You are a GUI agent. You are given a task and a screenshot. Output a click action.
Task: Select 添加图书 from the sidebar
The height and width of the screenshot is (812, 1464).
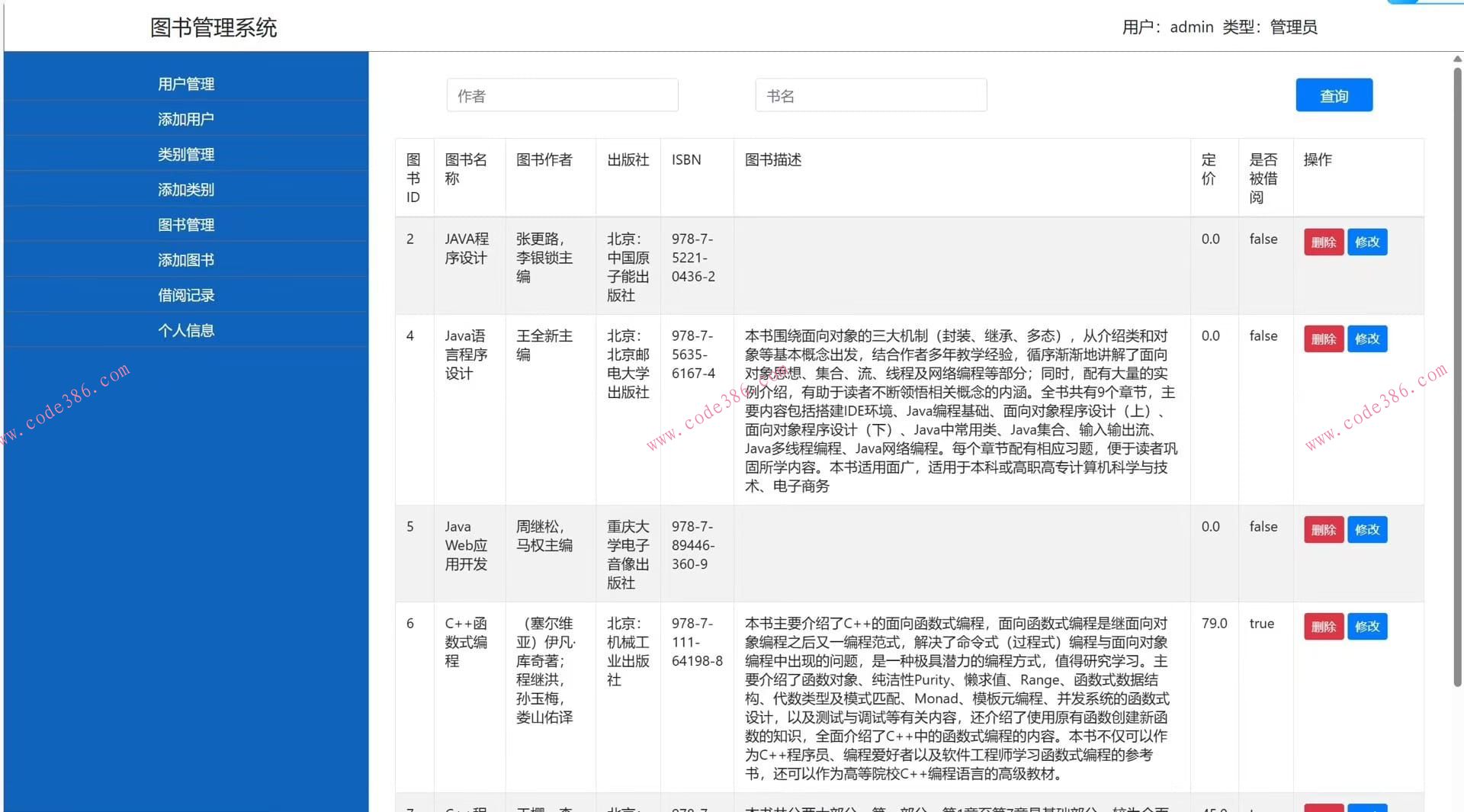point(185,259)
